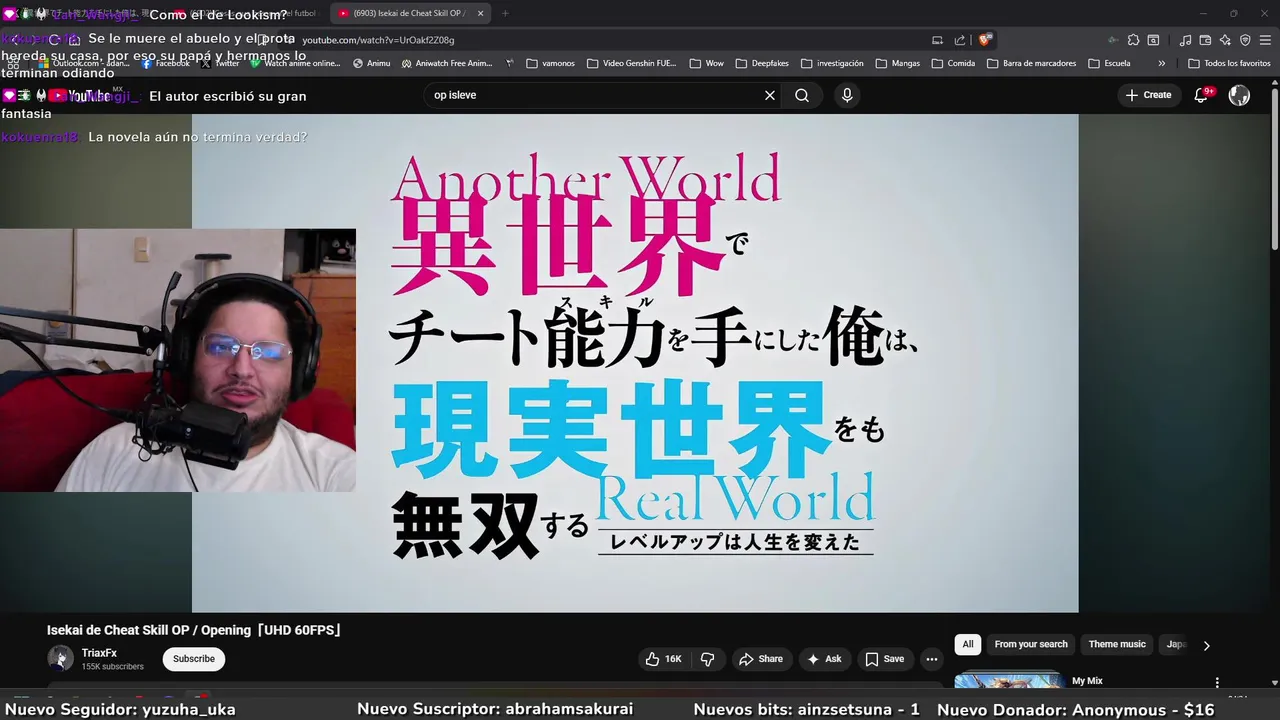Screen dimensions: 1280x720
Task: Open YouTube notifications bell
Action: pos(1202,95)
